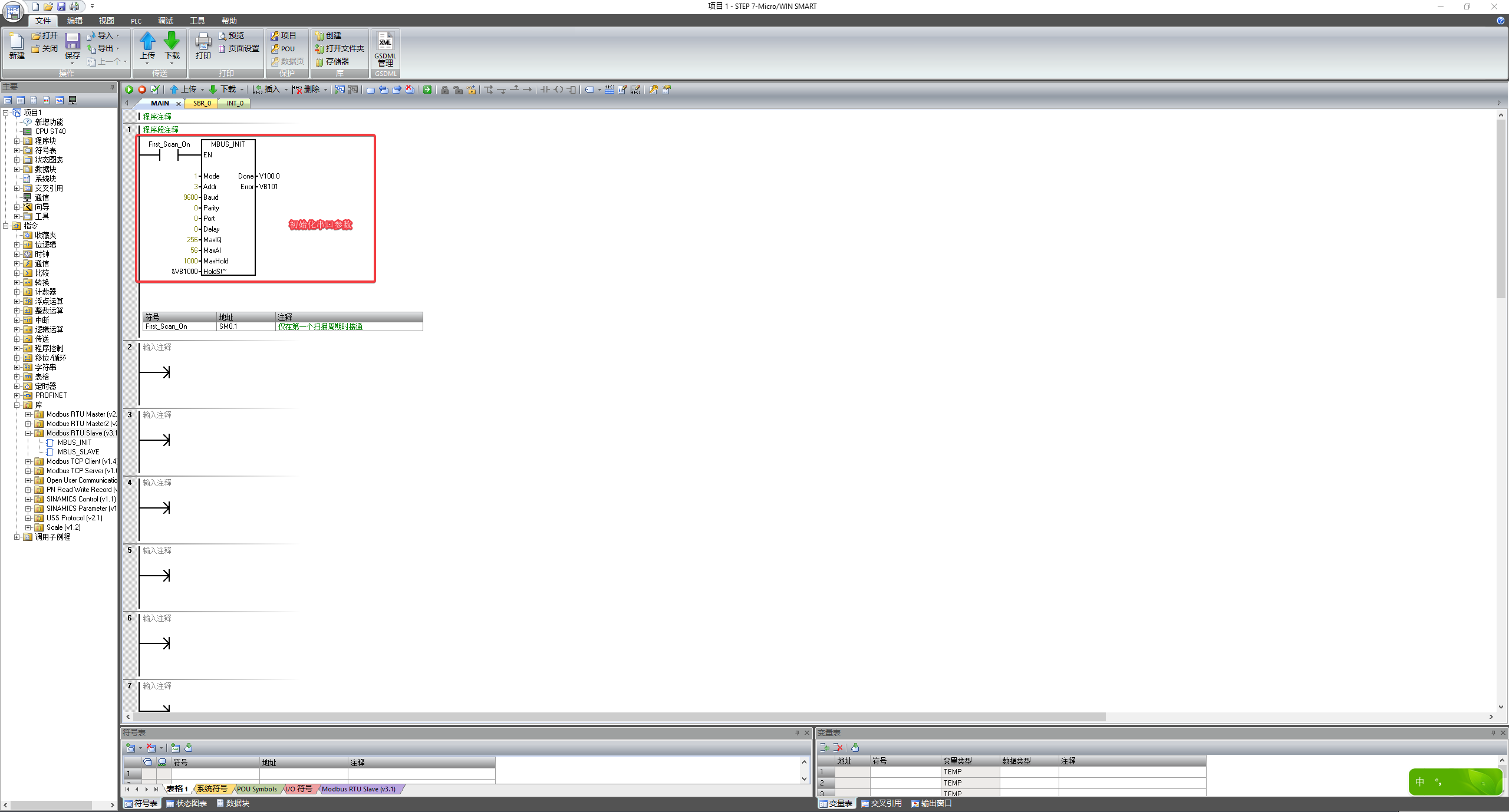Expand the 程序块 folder in project tree

pos(17,141)
